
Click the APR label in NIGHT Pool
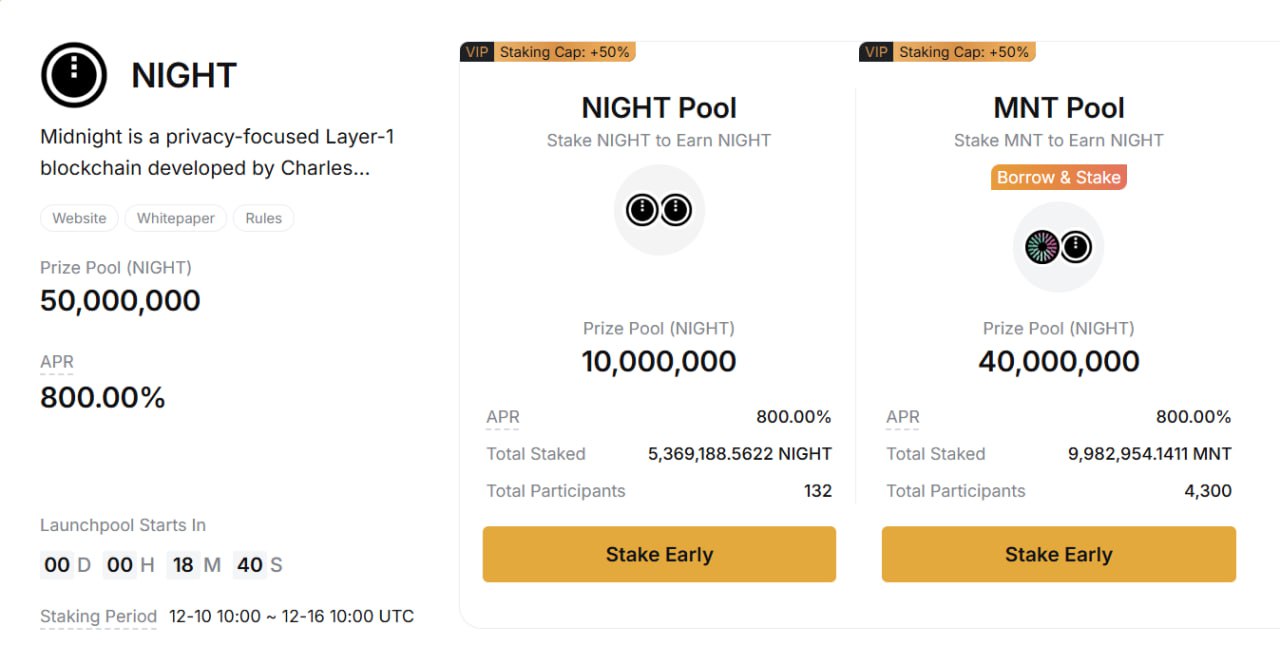pos(503,417)
